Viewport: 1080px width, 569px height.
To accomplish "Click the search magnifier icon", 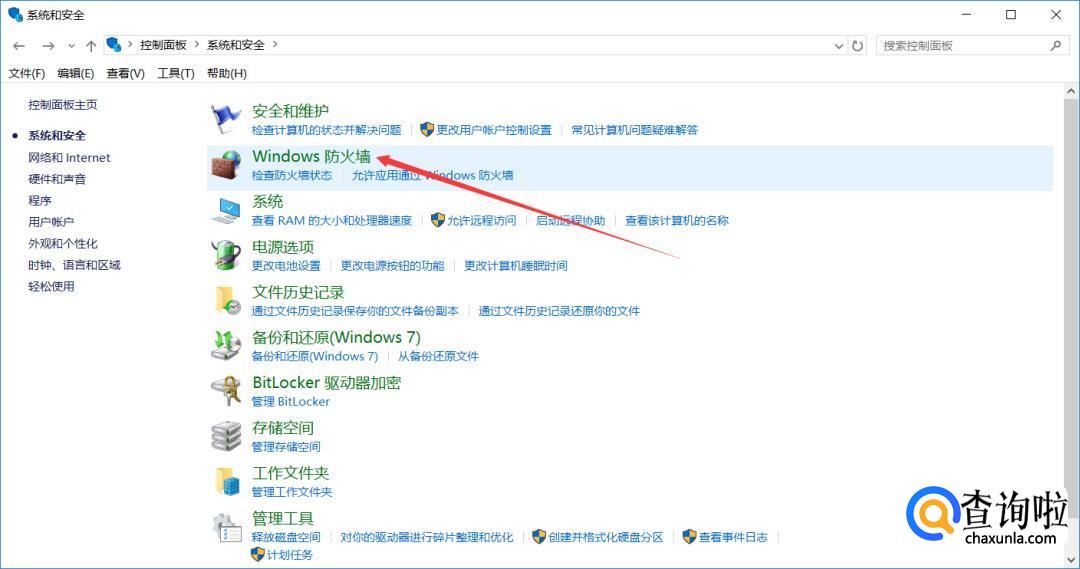I will click(1056, 45).
